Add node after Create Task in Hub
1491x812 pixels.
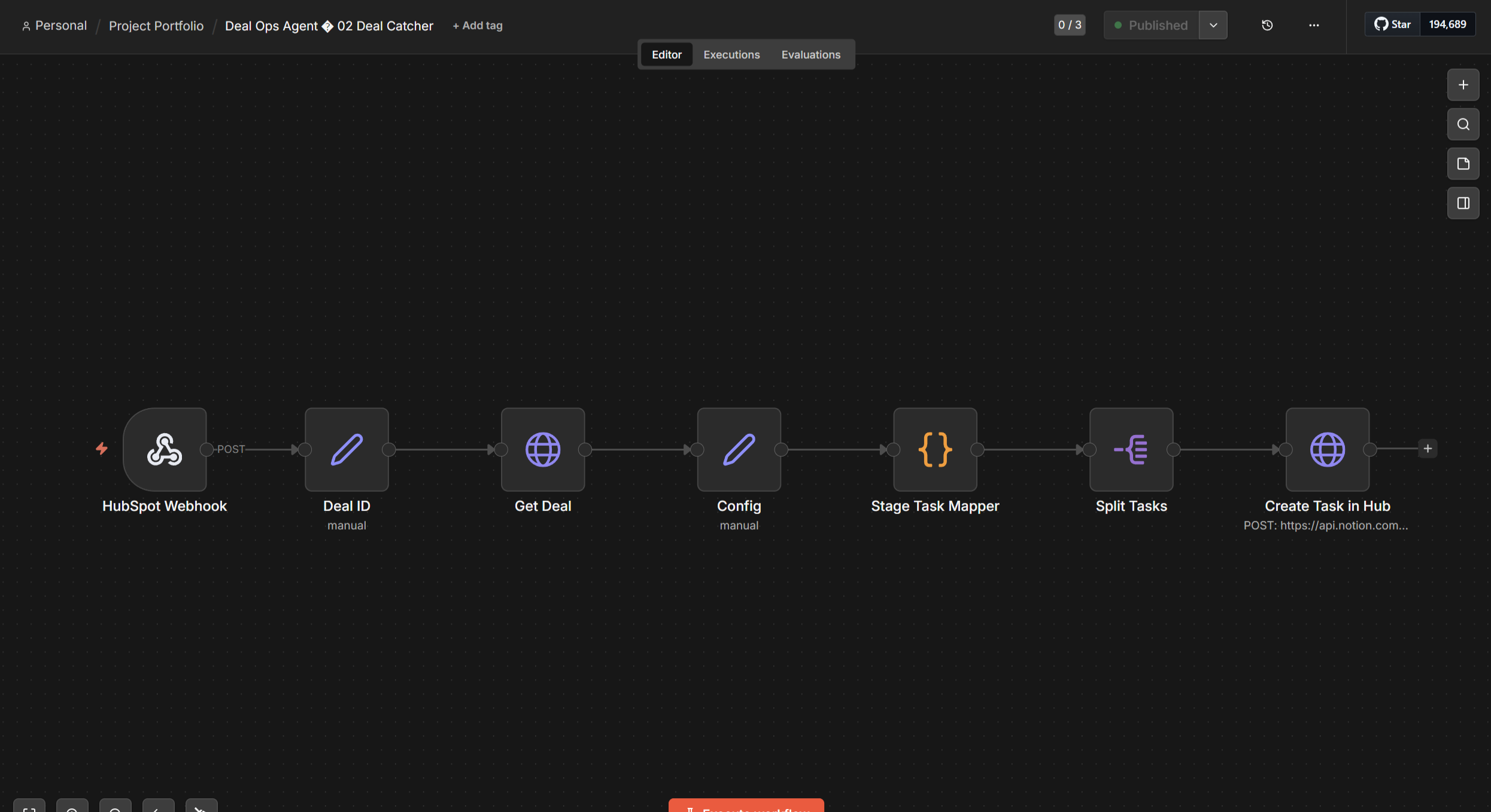[1428, 449]
